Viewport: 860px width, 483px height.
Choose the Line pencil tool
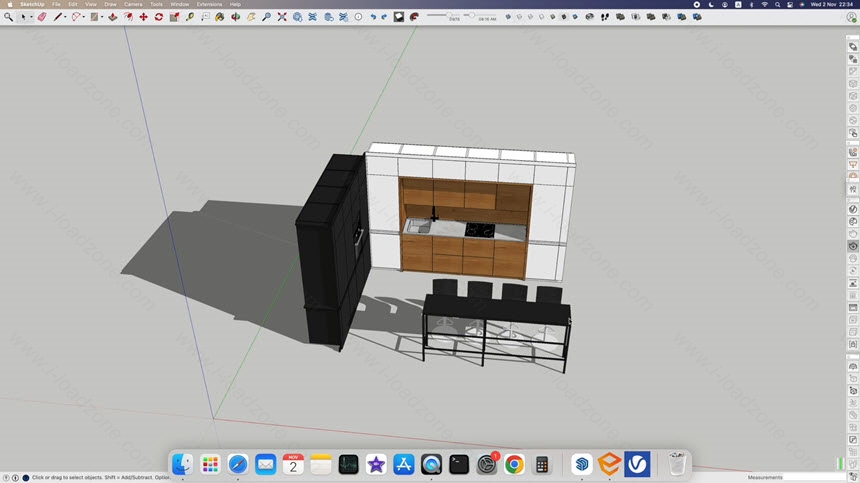tap(58, 17)
